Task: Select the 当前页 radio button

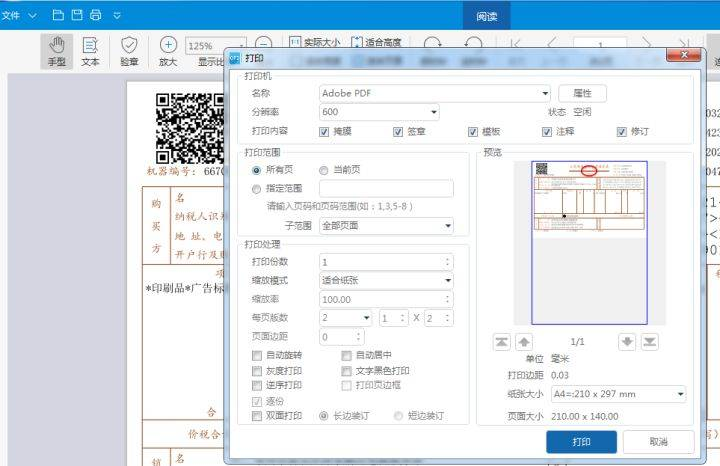Action: click(324, 170)
